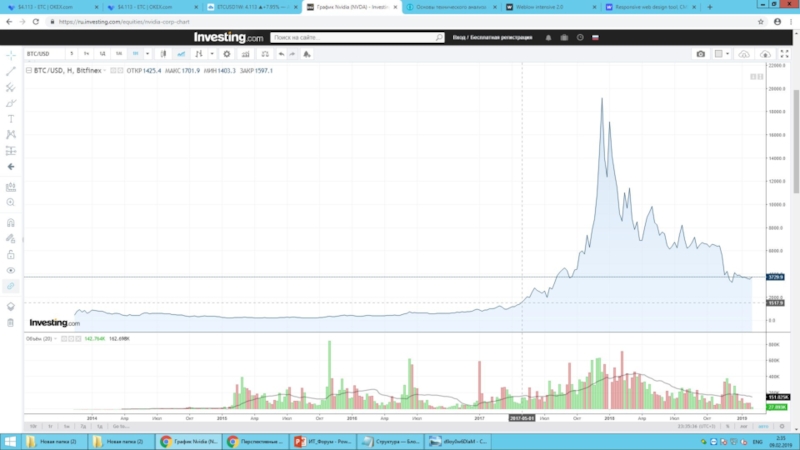Screen dimensions: 800x450
Task: Collapse the BTC/USD legend expander
Action: click(28, 71)
